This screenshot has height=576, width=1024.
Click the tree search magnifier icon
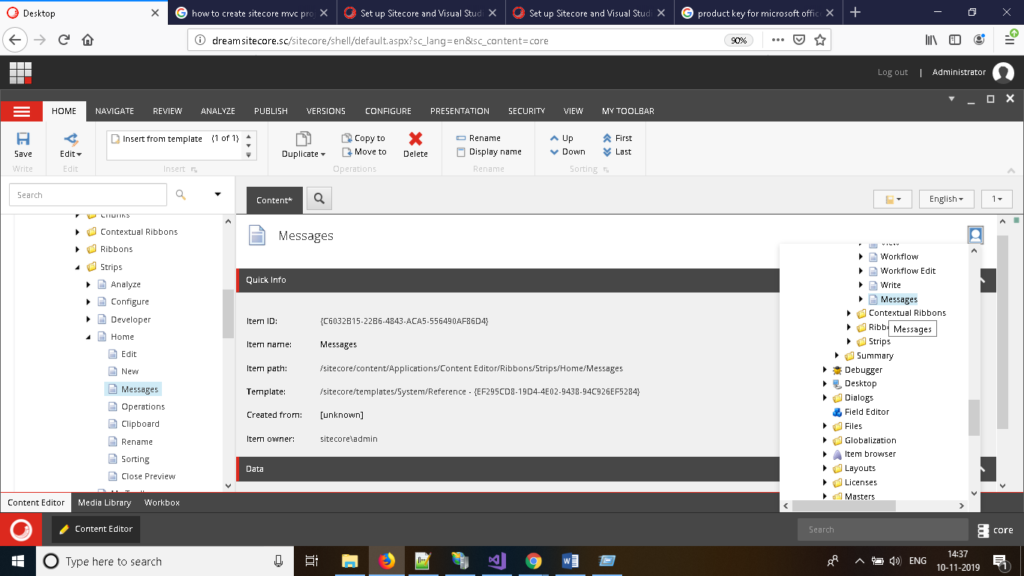(x=181, y=195)
